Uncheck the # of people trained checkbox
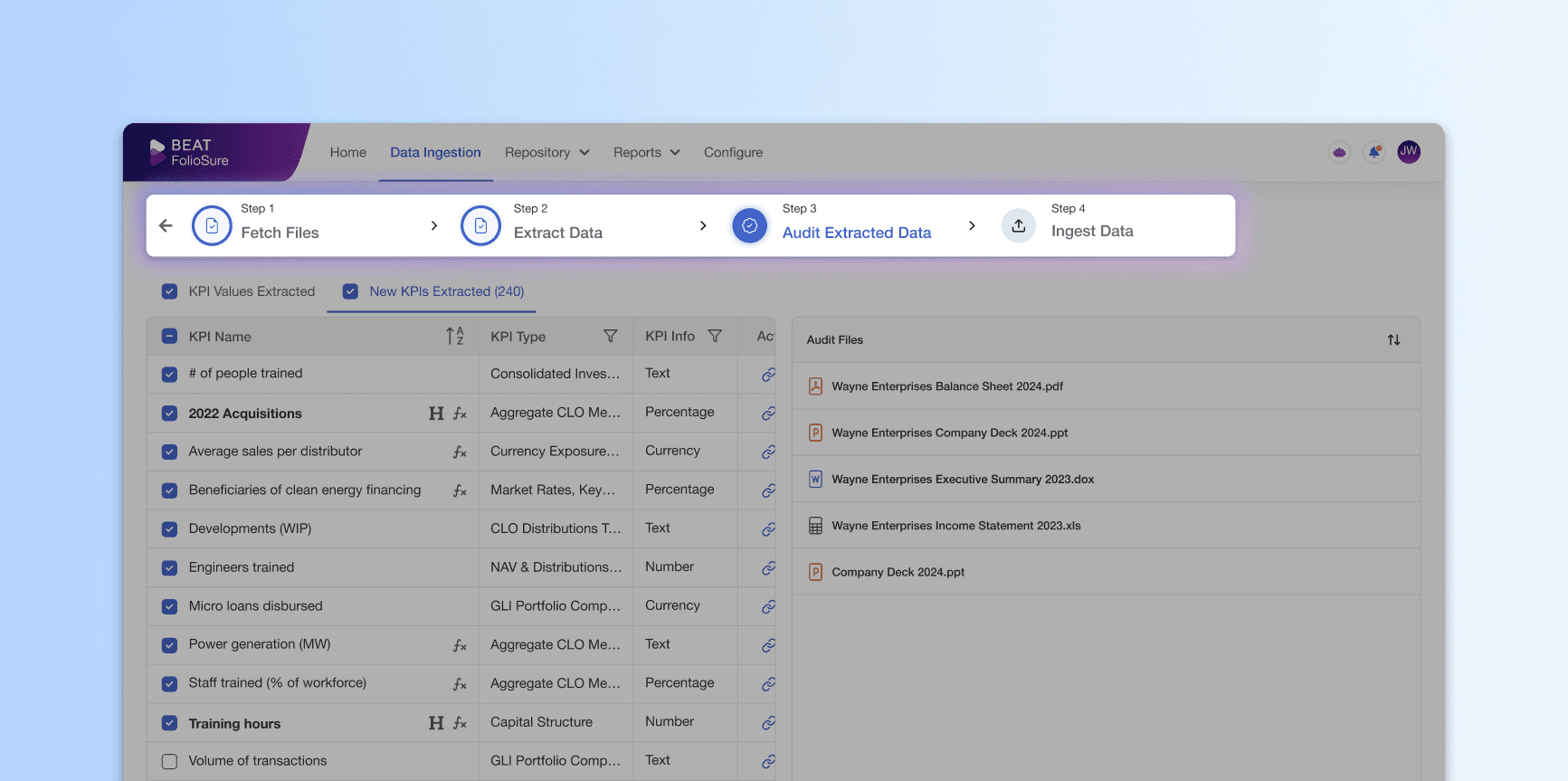 169,374
